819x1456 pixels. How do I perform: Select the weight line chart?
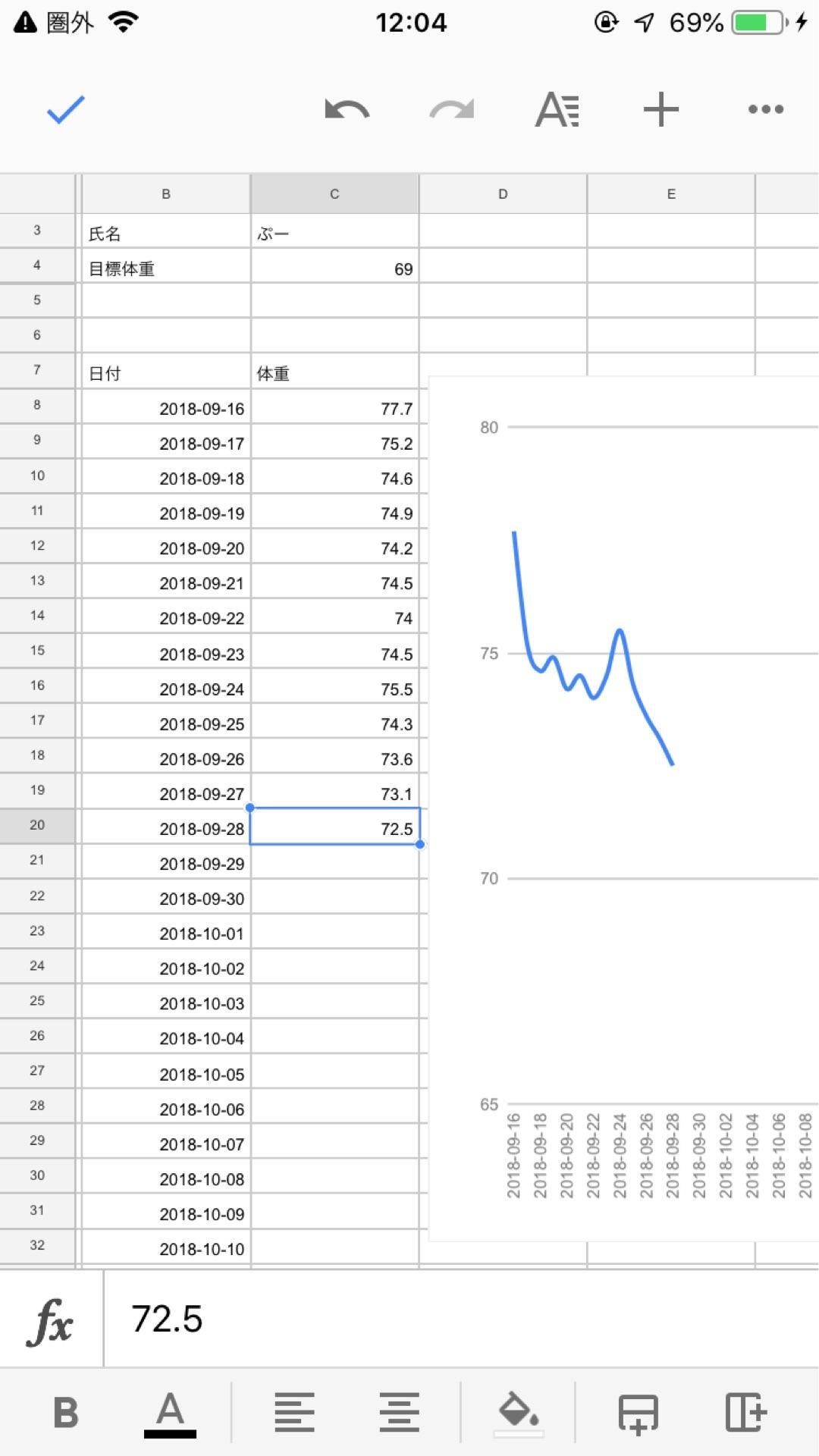623,758
